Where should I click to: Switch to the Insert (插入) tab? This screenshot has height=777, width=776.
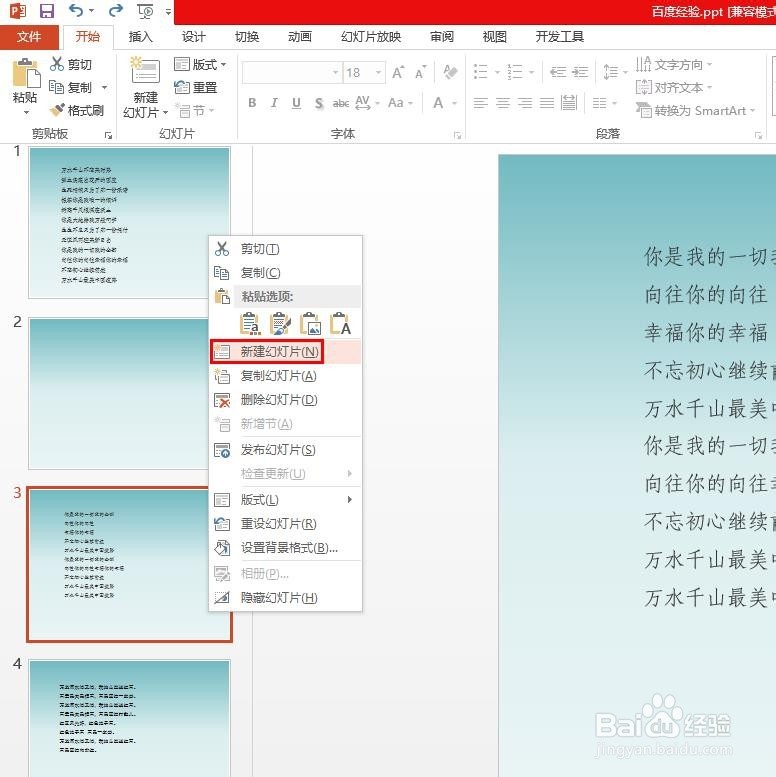(x=140, y=37)
